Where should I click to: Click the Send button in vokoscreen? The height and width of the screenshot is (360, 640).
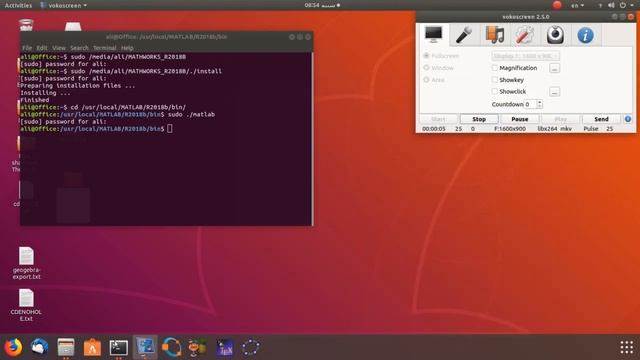pyautogui.click(x=601, y=119)
